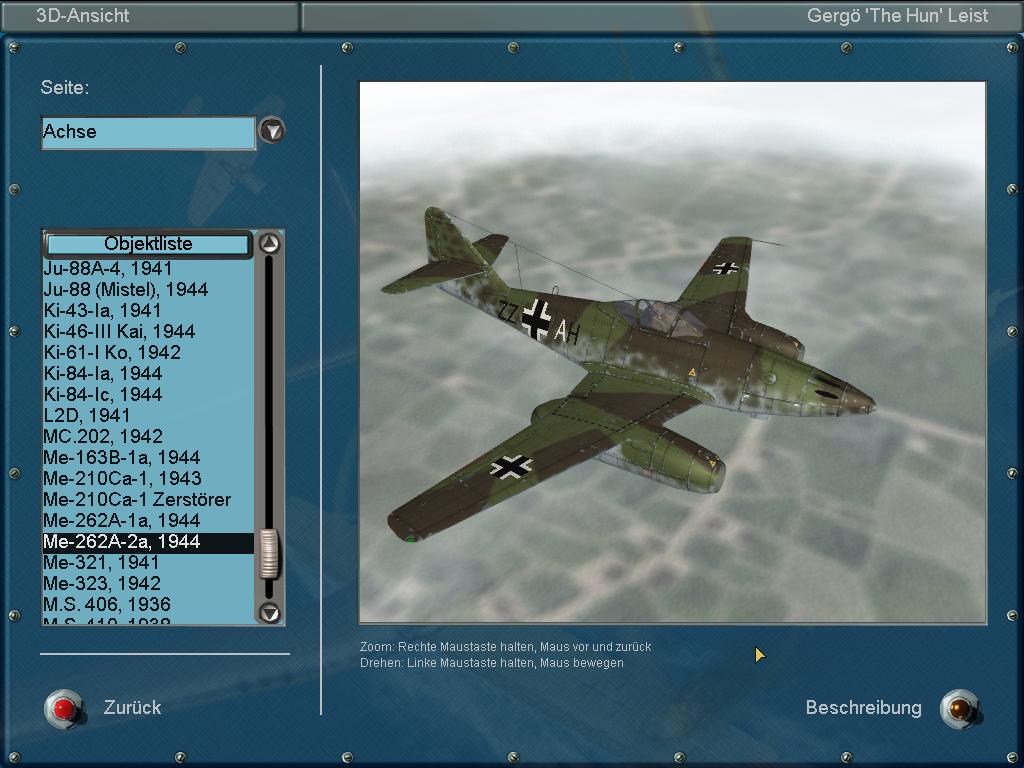Select Ki-84-Ic, 1944 entry
This screenshot has width=1024, height=768.
click(148, 394)
